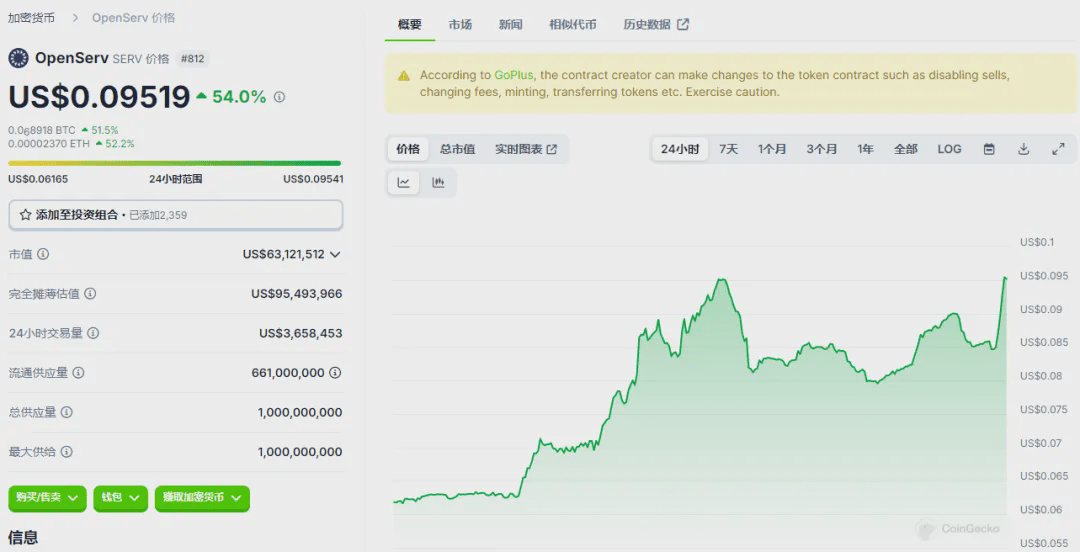Click external link icon beside 历史数据
The image size is (1080, 552).
point(683,24)
